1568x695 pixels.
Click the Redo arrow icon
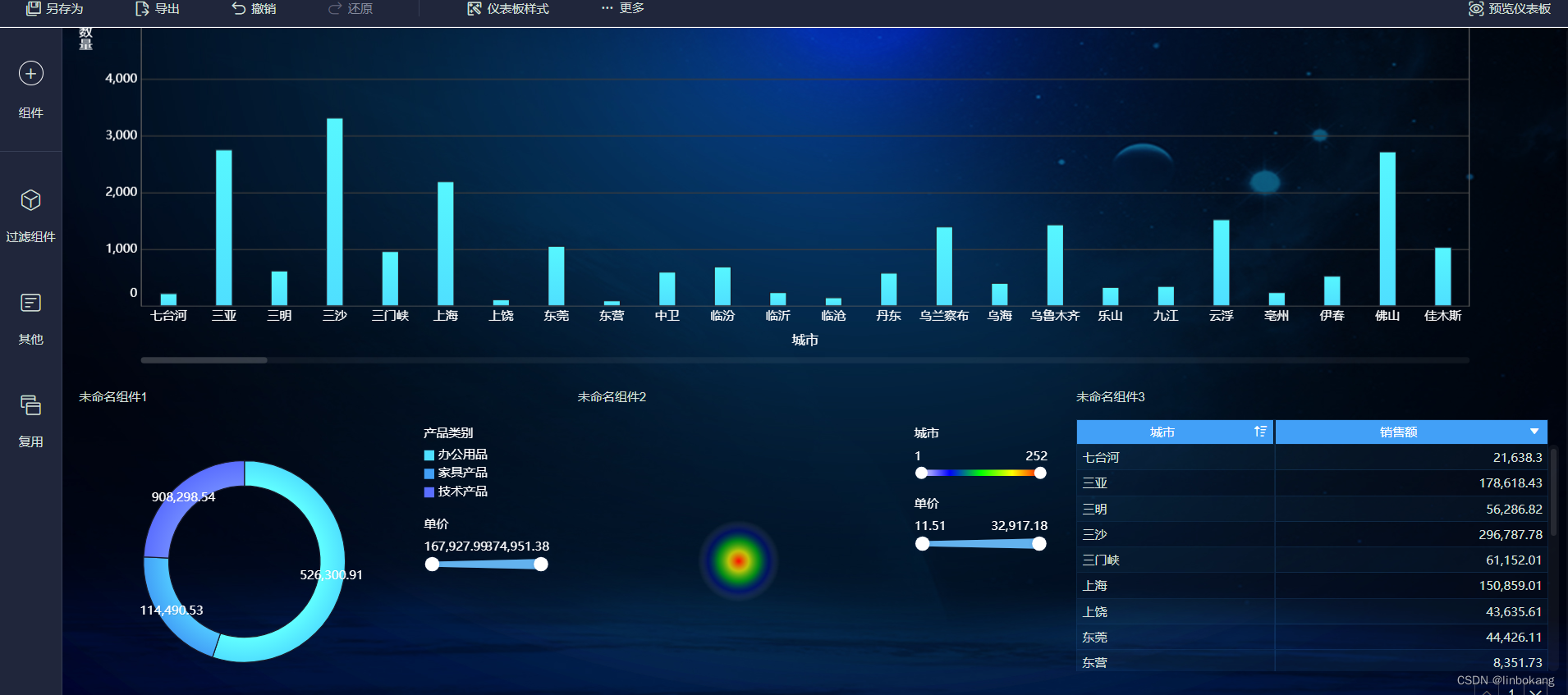(335, 8)
